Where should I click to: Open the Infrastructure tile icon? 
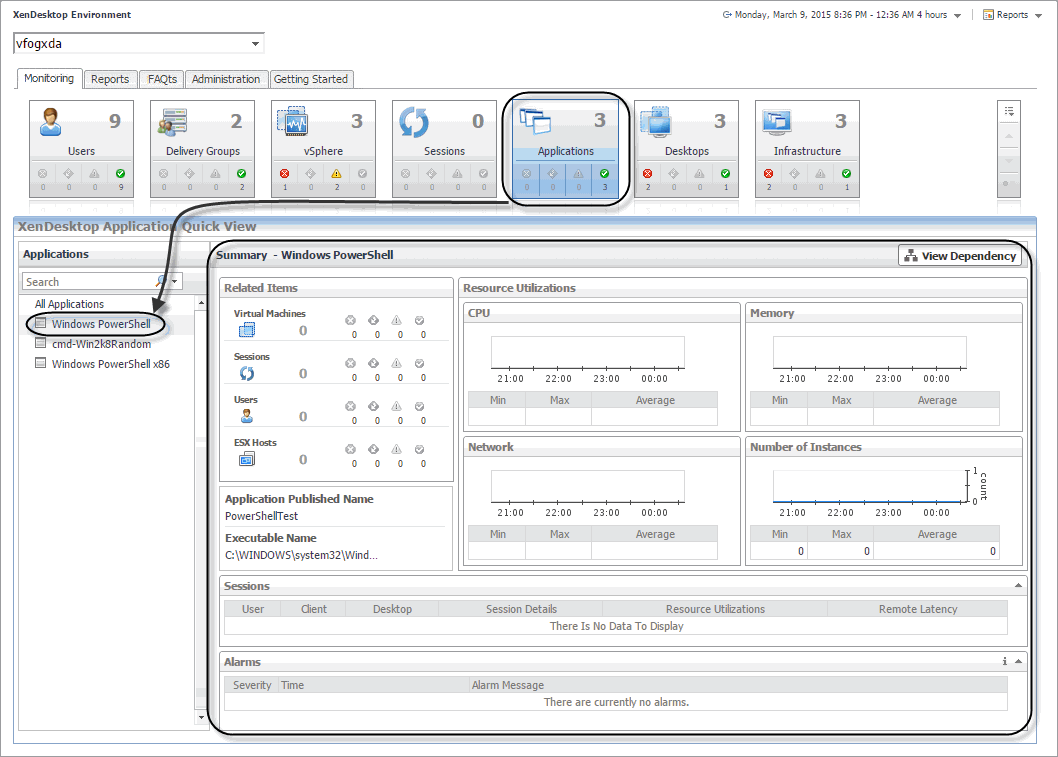[x=777, y=122]
